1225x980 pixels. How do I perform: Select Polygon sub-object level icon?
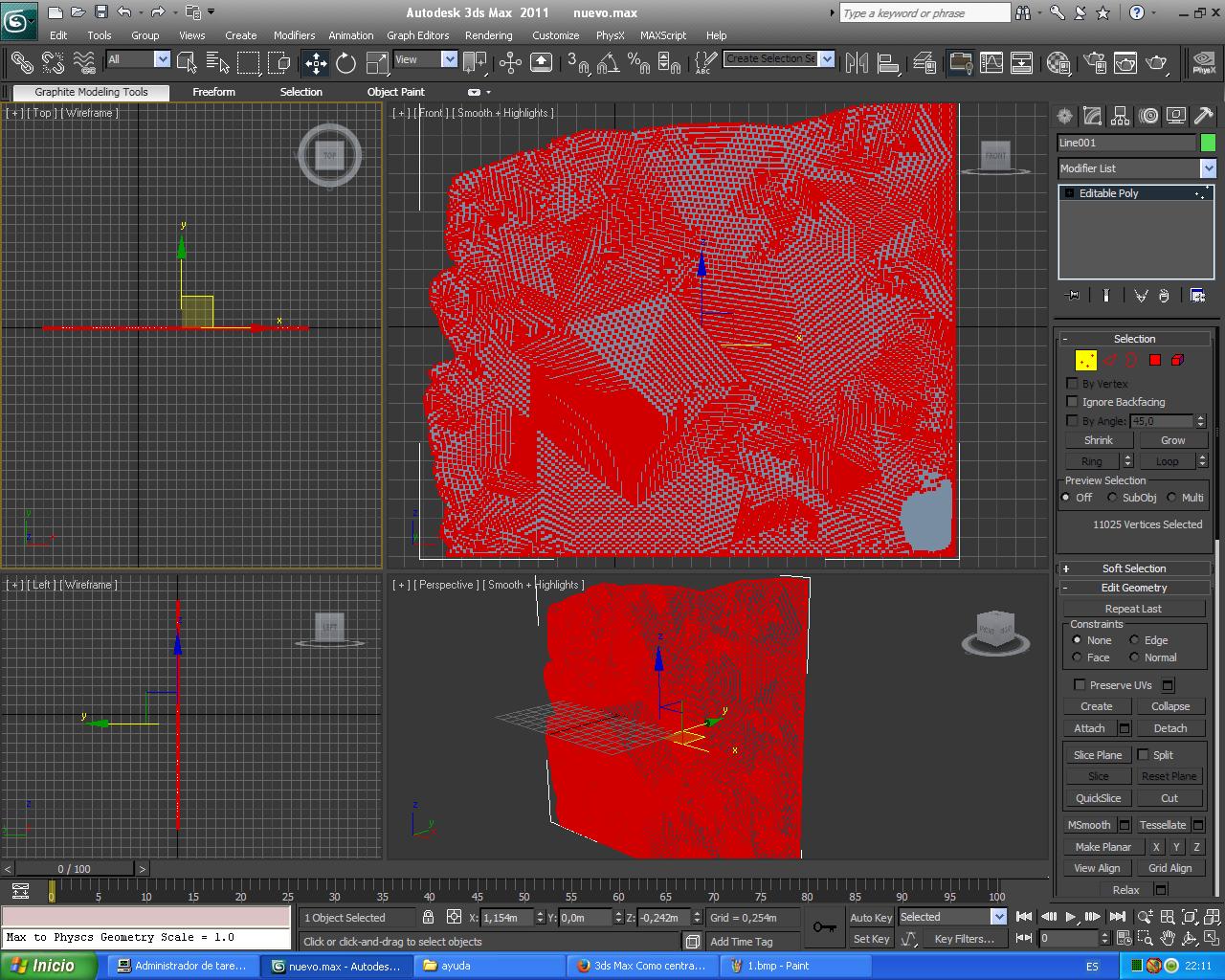coord(1155,360)
